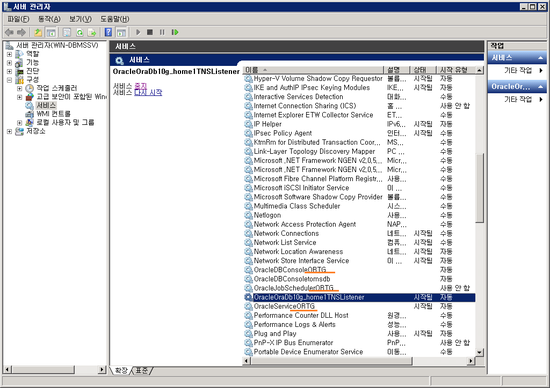Open the Properties toolbar icon
550x388 pixels.
pyautogui.click(x=67, y=33)
